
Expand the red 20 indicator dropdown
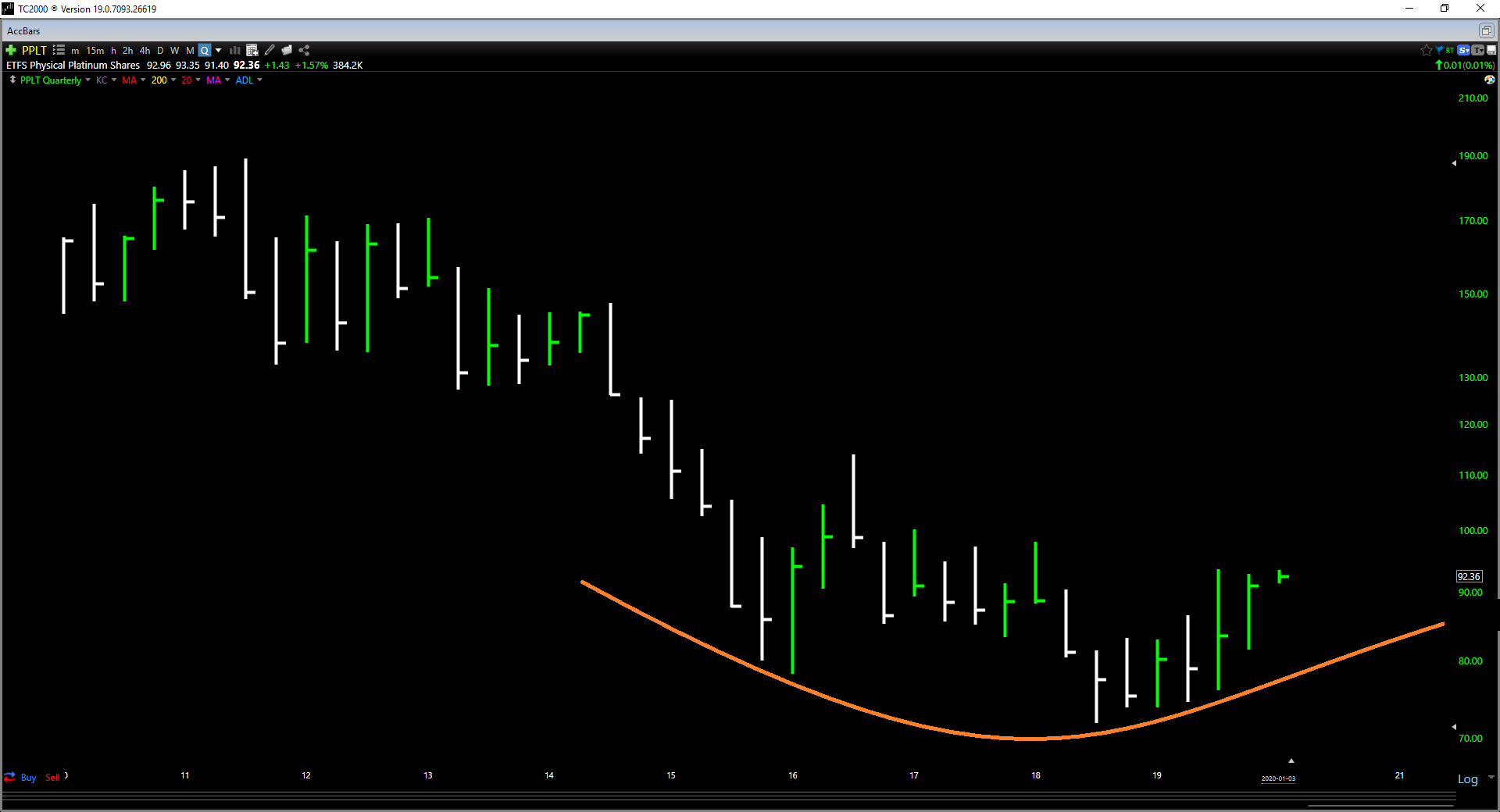tap(198, 80)
